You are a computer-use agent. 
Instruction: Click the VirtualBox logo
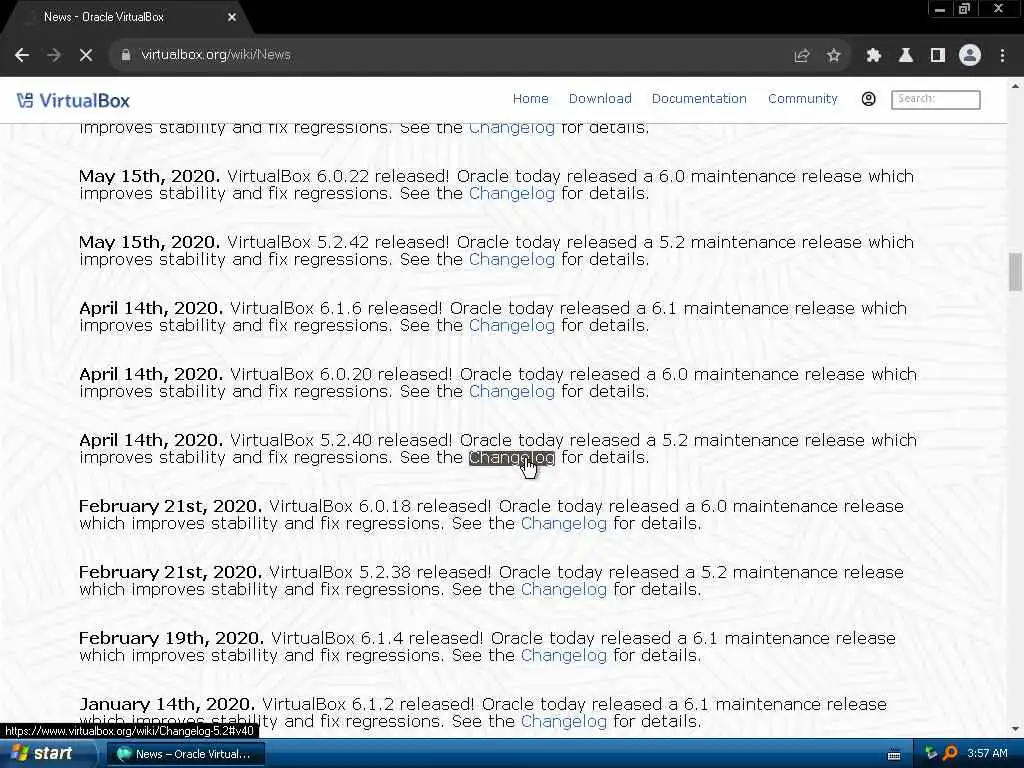[73, 101]
